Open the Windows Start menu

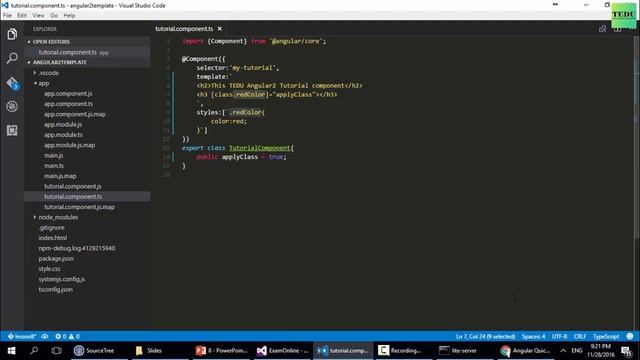click(11, 351)
